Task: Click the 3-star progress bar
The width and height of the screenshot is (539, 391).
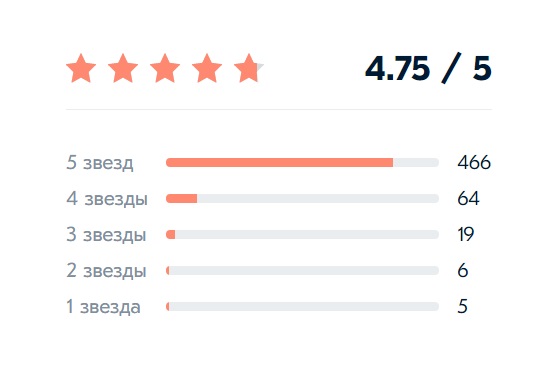Action: (302, 235)
